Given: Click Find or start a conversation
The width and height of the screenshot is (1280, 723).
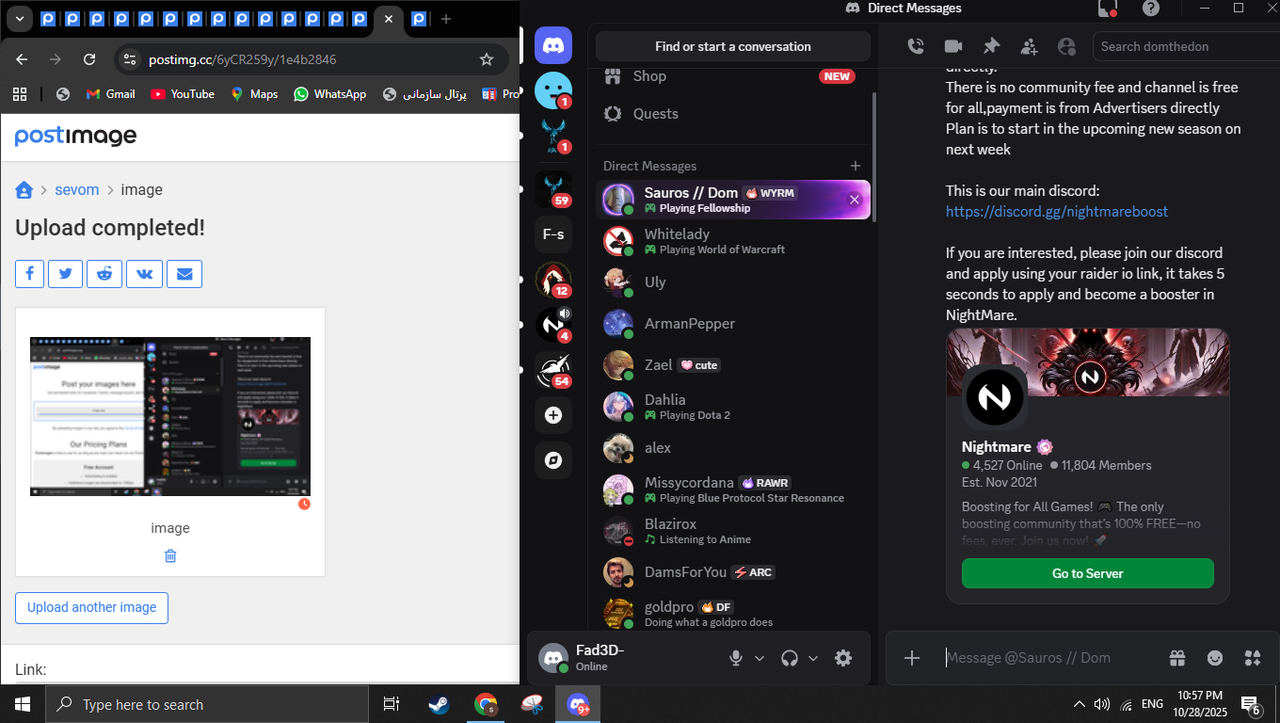Looking at the screenshot, I should pyautogui.click(x=733, y=46).
